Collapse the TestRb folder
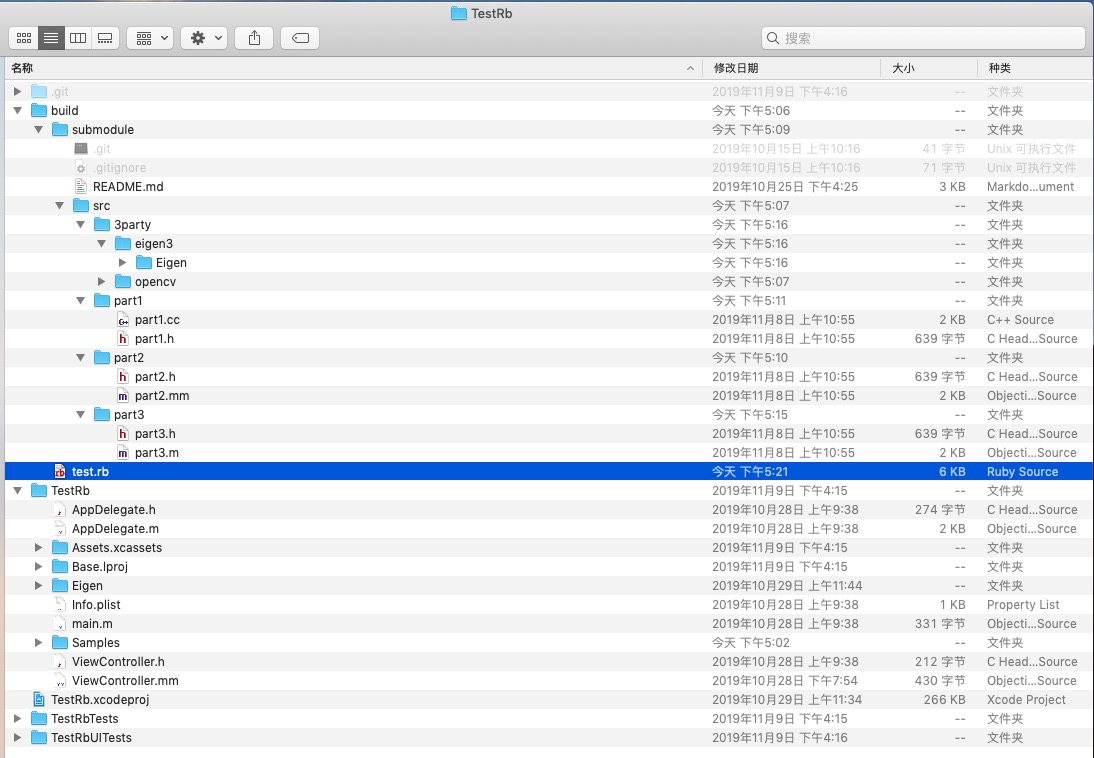Screen dimensions: 1094x758 (x=17, y=491)
